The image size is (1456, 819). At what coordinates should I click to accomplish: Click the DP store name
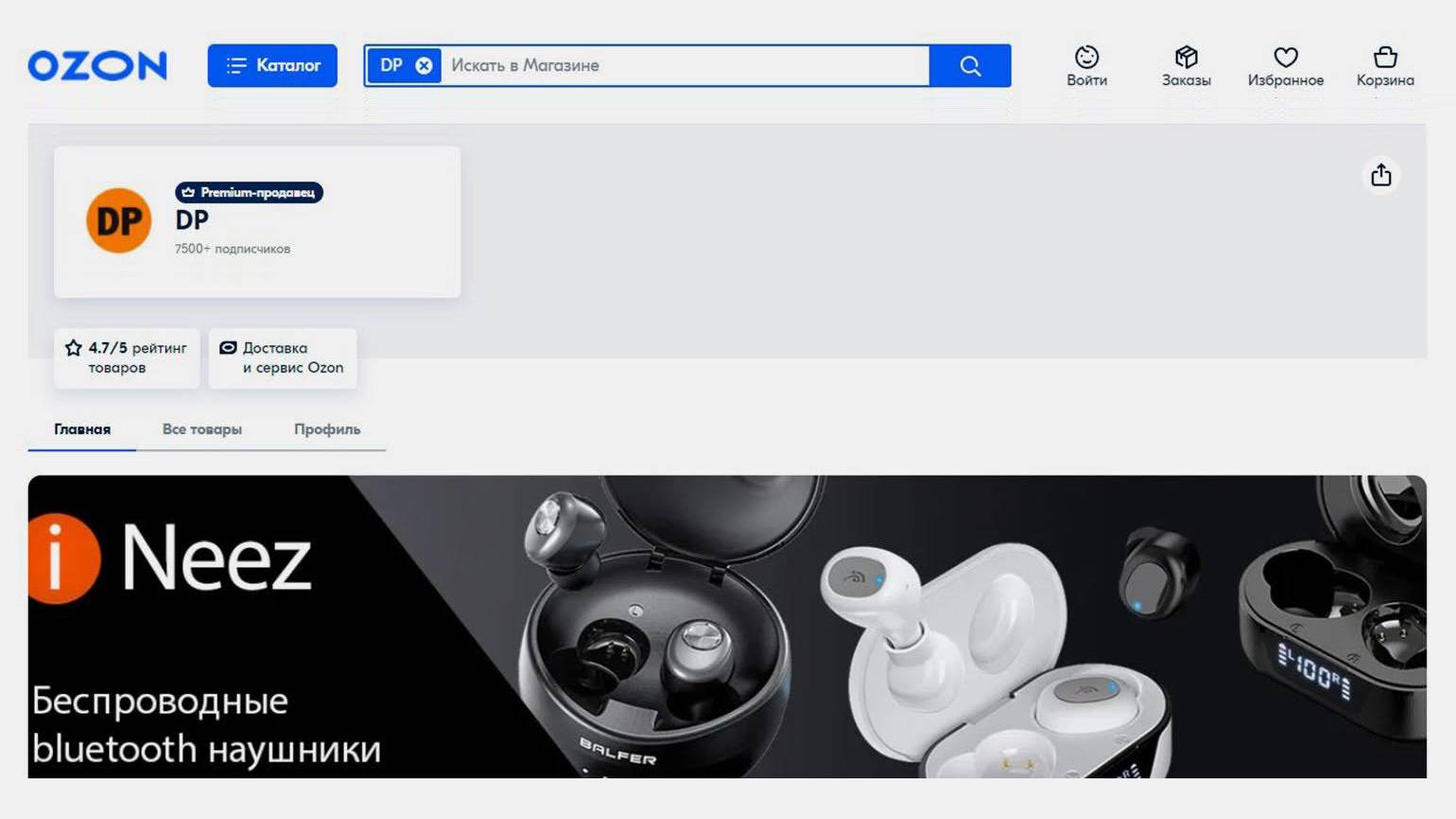tap(192, 220)
